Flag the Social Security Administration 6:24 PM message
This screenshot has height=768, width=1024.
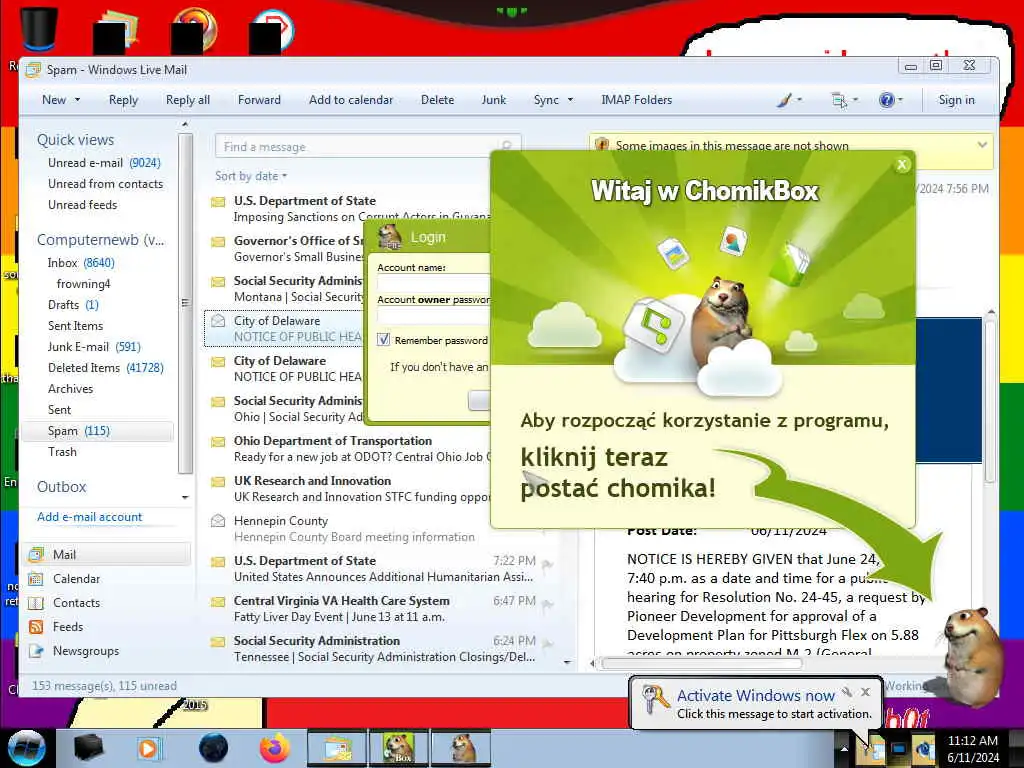[548, 644]
